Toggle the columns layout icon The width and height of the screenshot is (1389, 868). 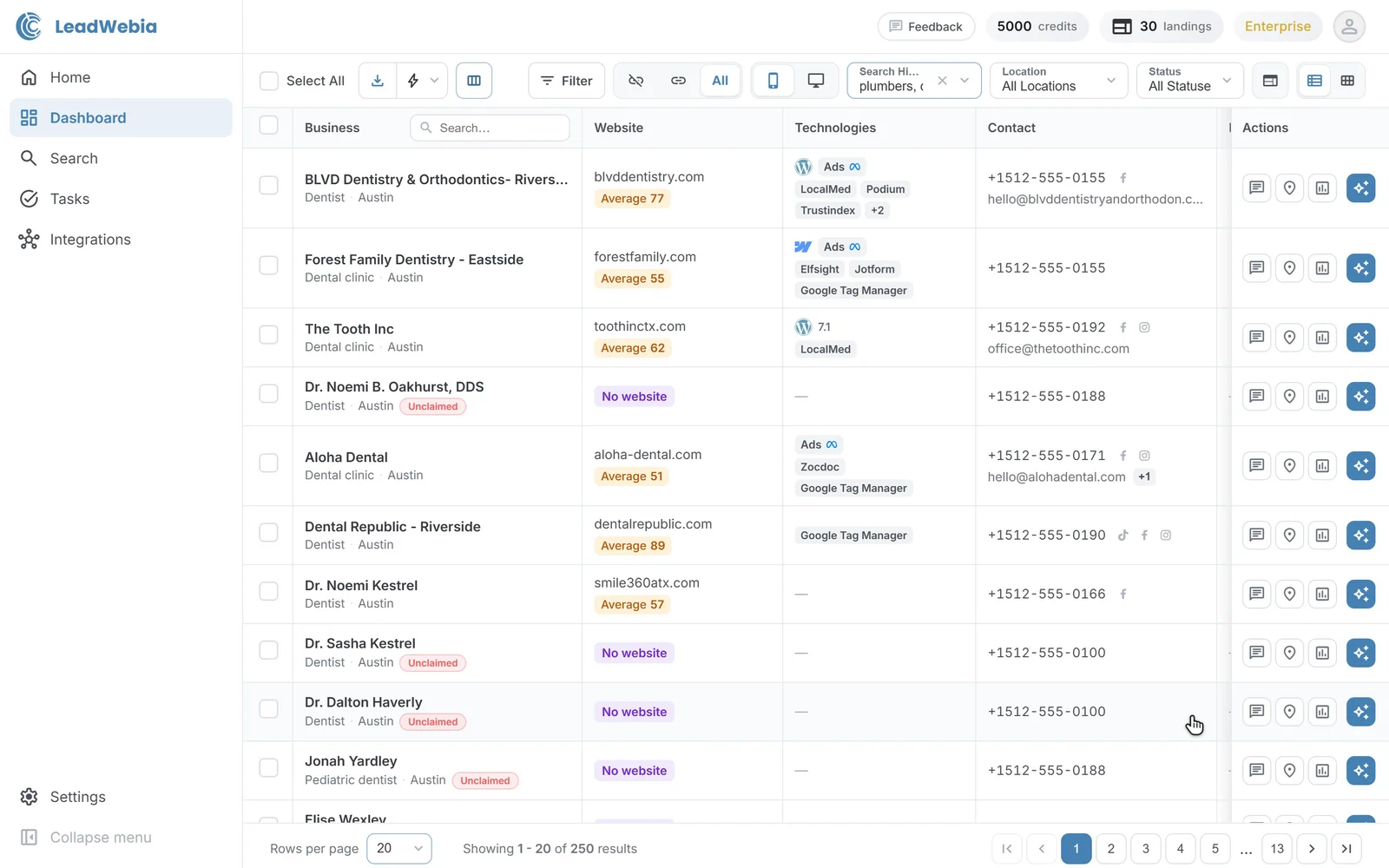[474, 81]
